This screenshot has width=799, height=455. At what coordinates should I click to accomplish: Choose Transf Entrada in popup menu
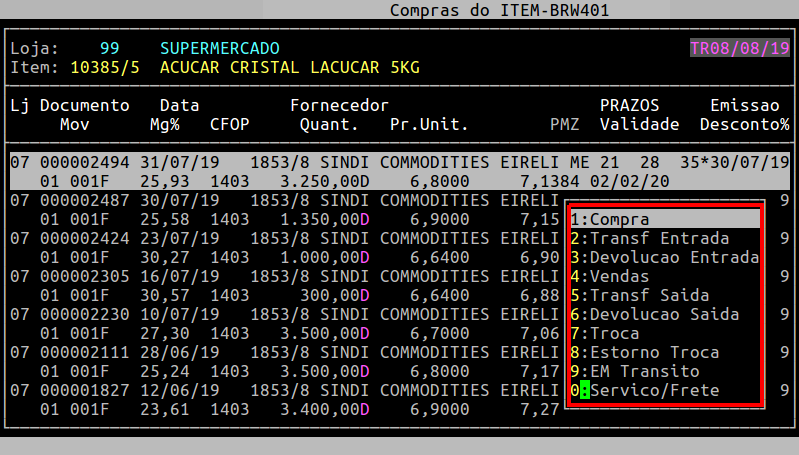(663, 238)
